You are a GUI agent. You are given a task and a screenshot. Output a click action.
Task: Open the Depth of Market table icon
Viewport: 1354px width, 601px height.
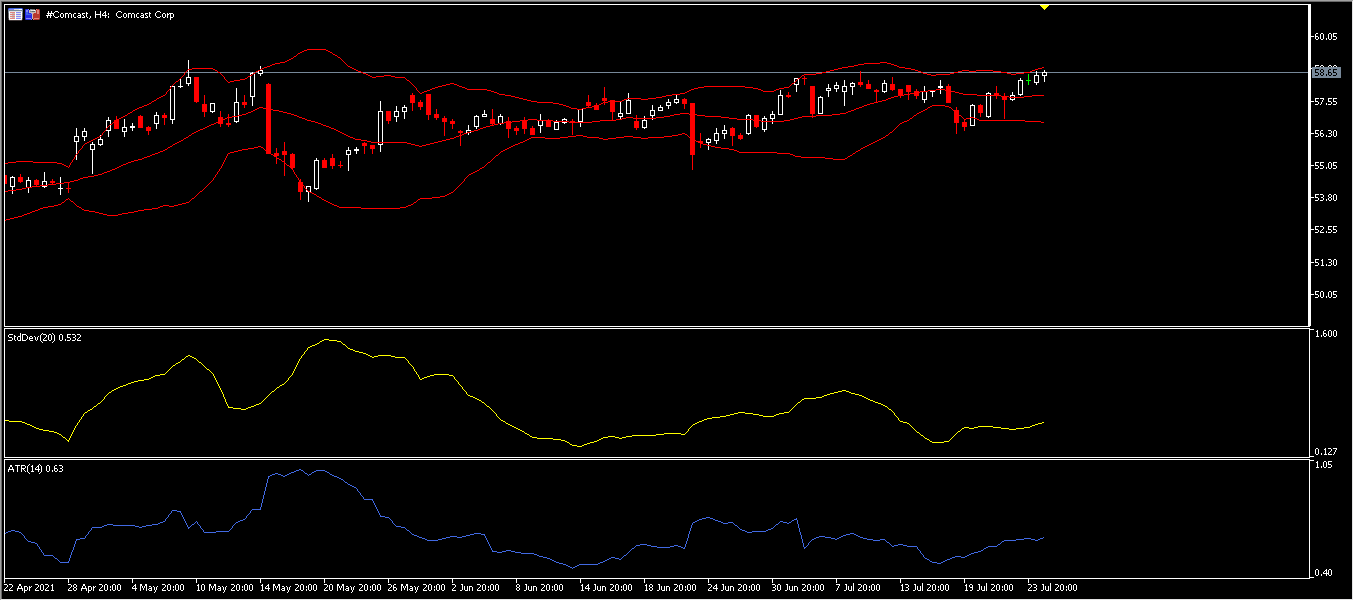(x=14, y=15)
